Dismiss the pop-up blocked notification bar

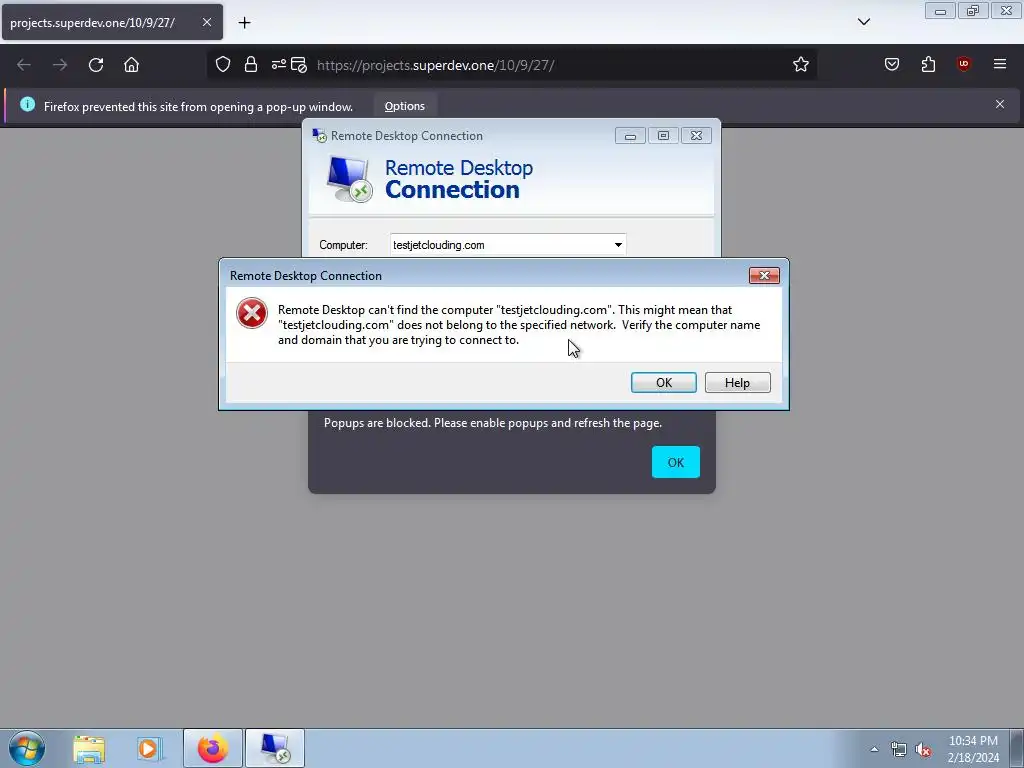pos(1000,104)
